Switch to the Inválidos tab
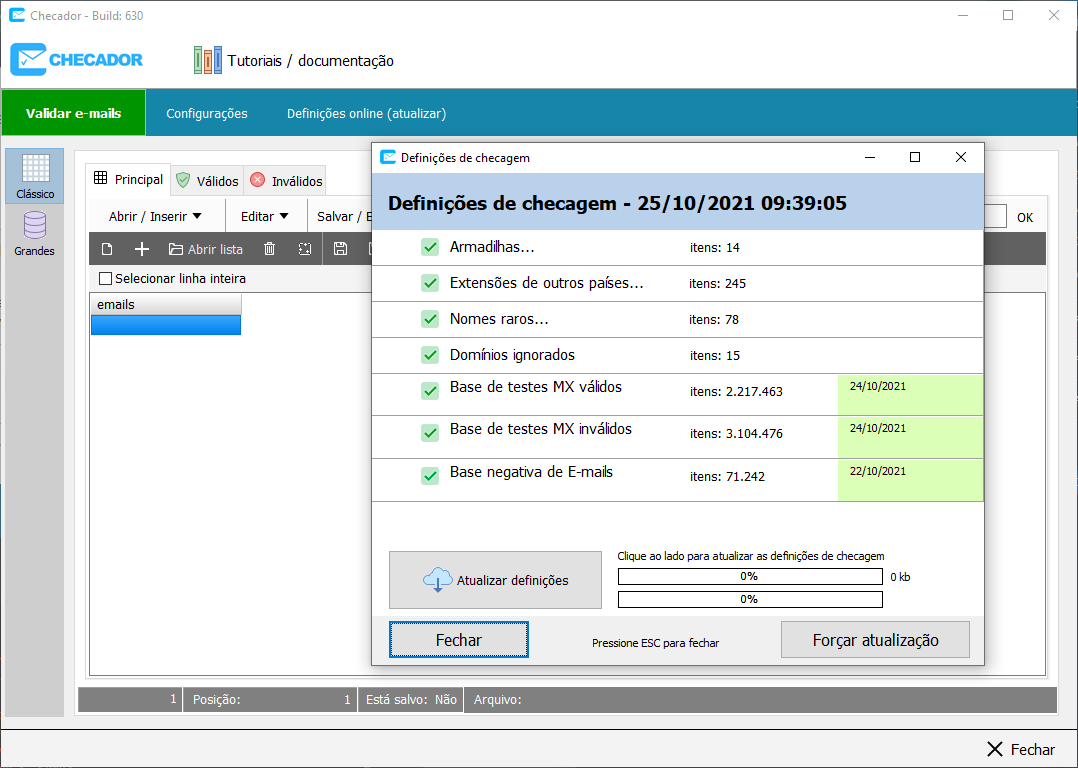 [287, 181]
